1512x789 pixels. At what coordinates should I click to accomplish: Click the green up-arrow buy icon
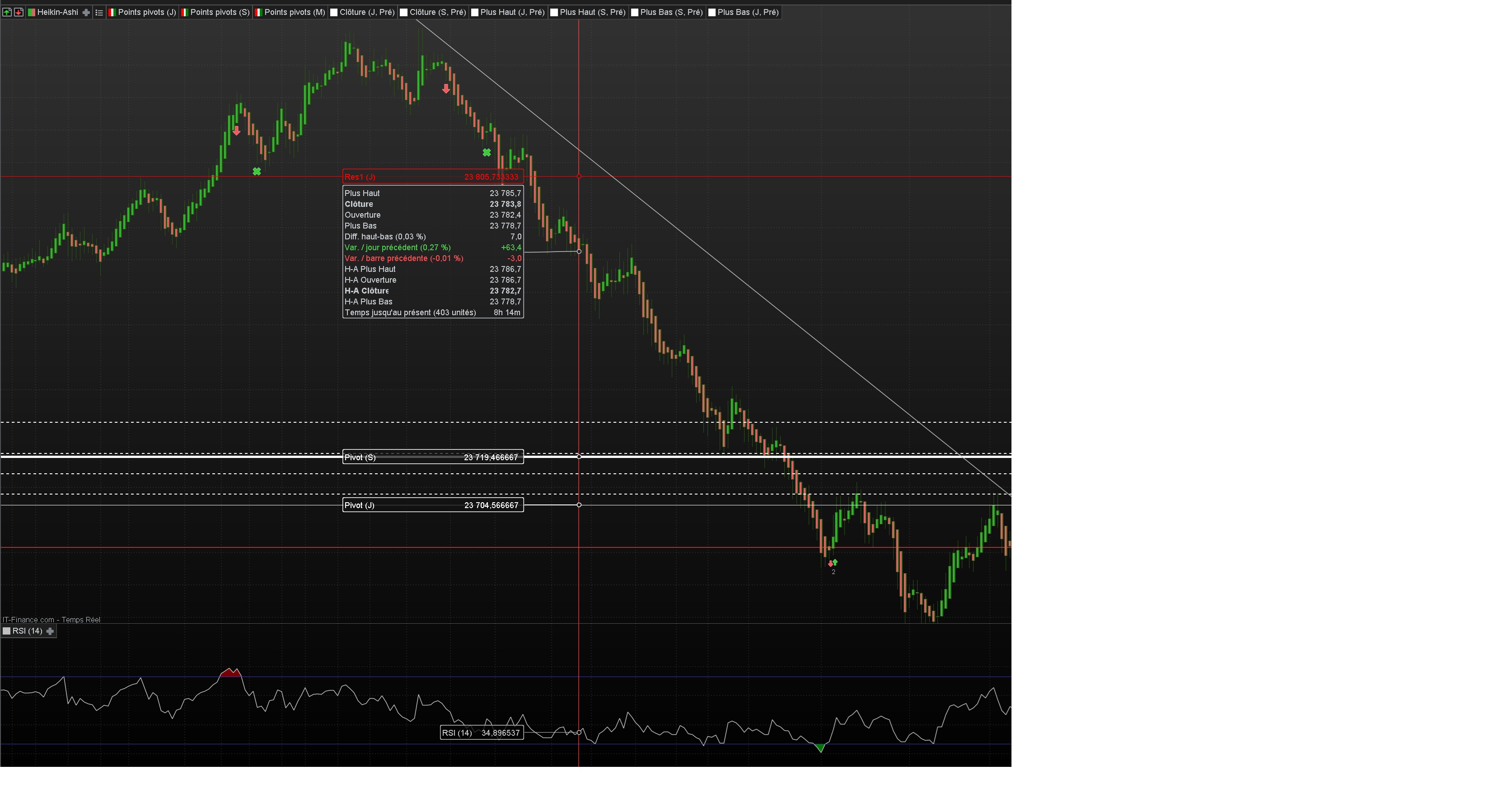point(7,12)
